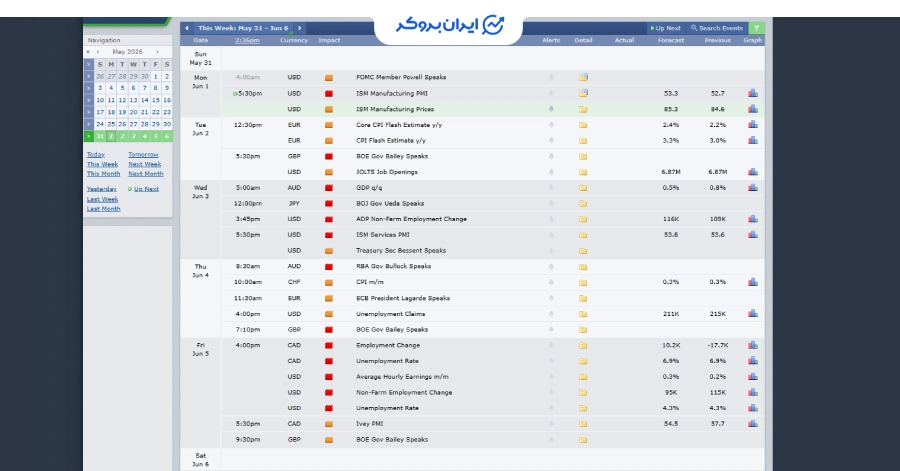The height and width of the screenshot is (471, 900).
Task: Toggle alert bell for ECB President Lagarde Speaks
Action: (551, 298)
